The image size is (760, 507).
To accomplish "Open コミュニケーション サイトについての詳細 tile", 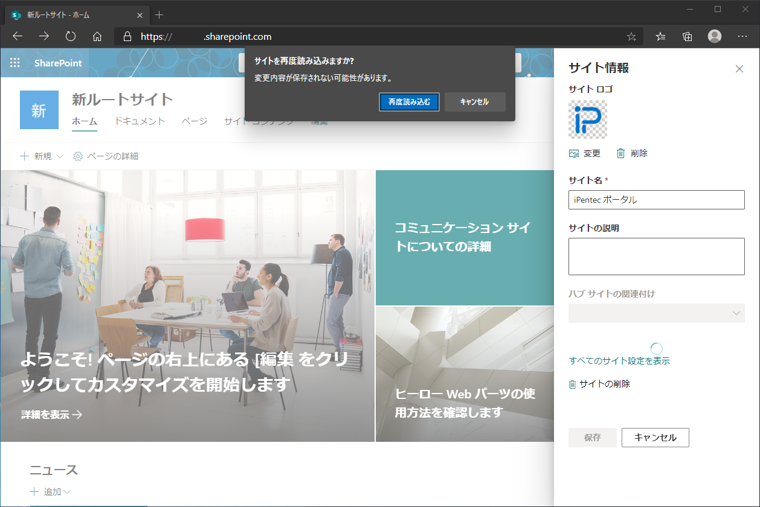I will pyautogui.click(x=465, y=238).
